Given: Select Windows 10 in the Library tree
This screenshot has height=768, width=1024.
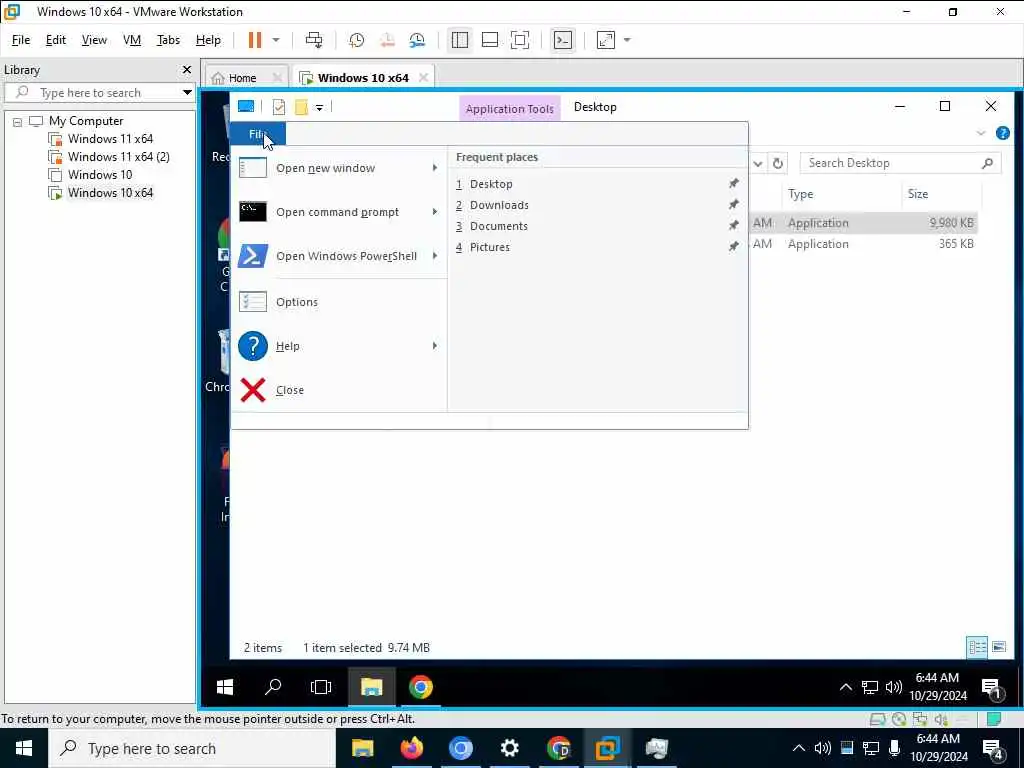Looking at the screenshot, I should click(99, 175).
